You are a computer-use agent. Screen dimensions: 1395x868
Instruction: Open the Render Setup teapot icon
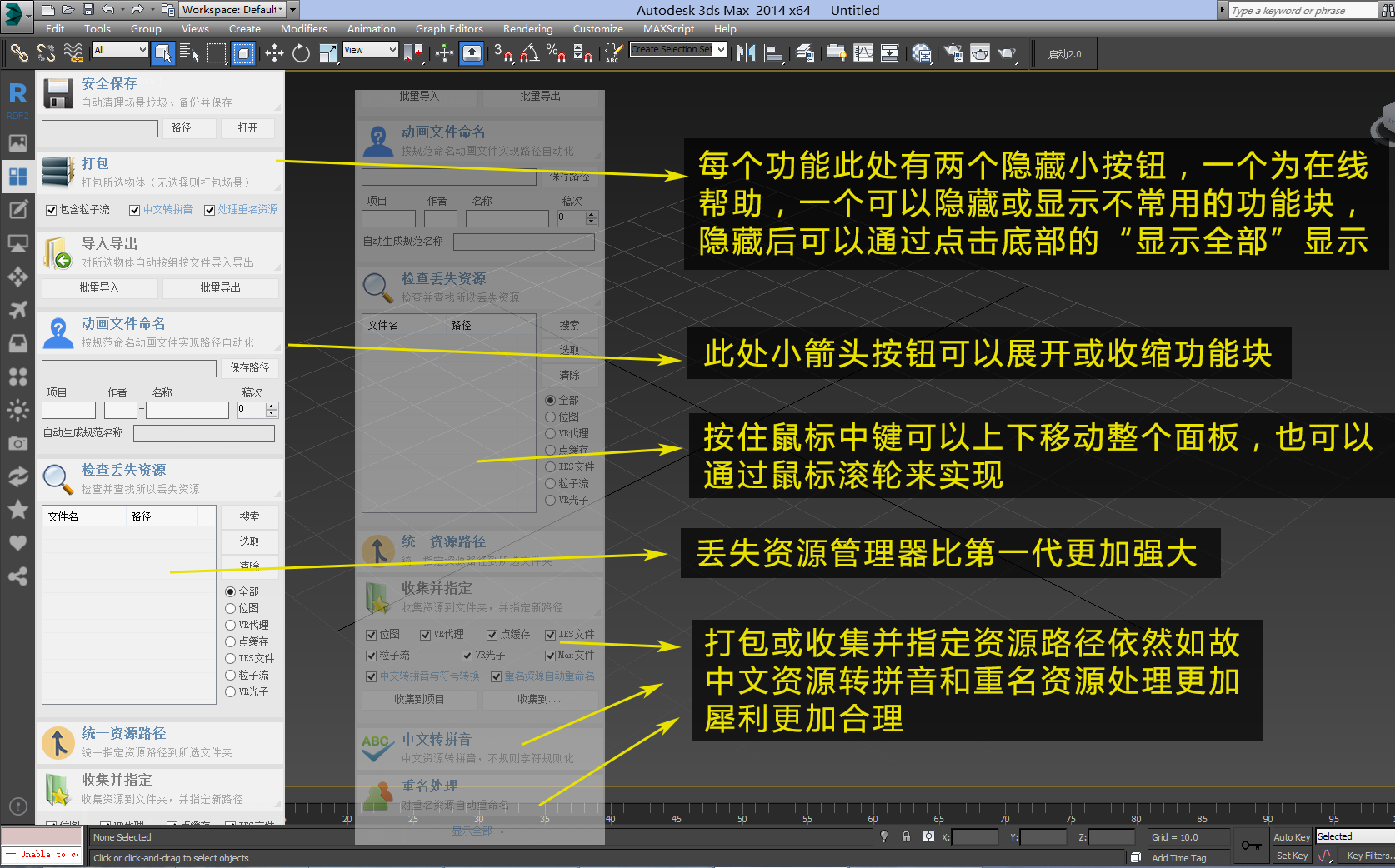click(x=952, y=53)
